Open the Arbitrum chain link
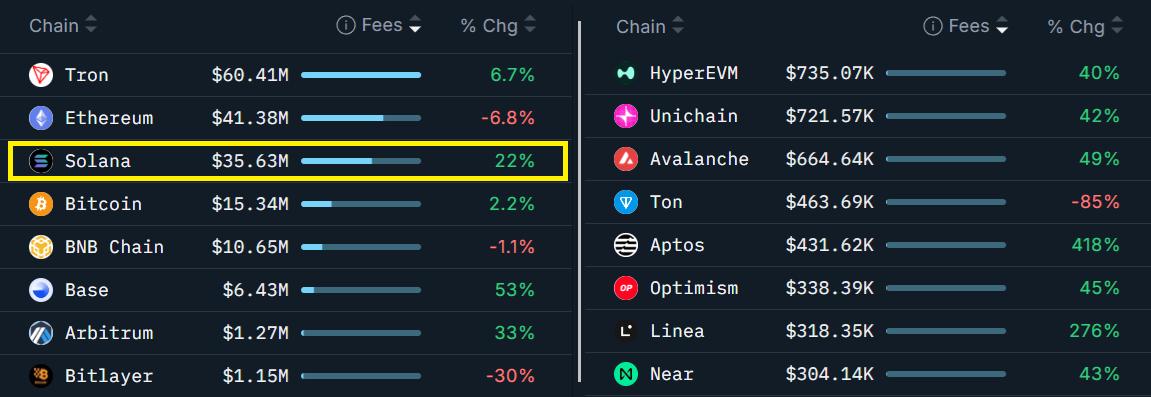Viewport: 1151px width, 397px height. click(x=109, y=333)
